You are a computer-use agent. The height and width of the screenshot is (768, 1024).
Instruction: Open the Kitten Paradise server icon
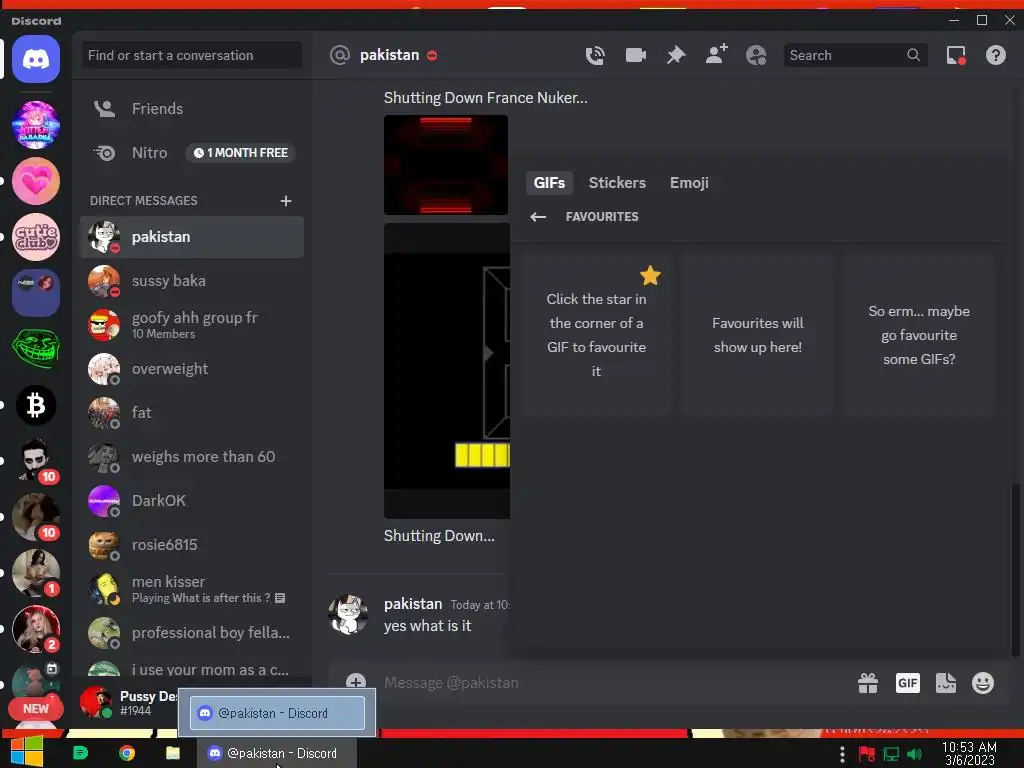36,125
